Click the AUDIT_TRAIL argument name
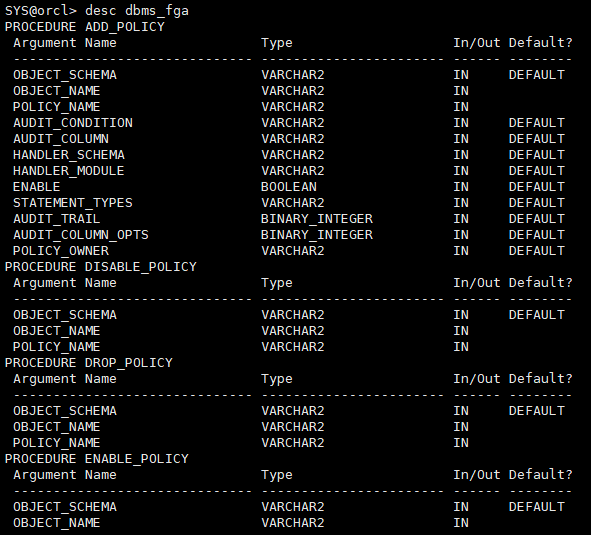Screen dimensions: 591x535 pyautogui.click(x=57, y=219)
